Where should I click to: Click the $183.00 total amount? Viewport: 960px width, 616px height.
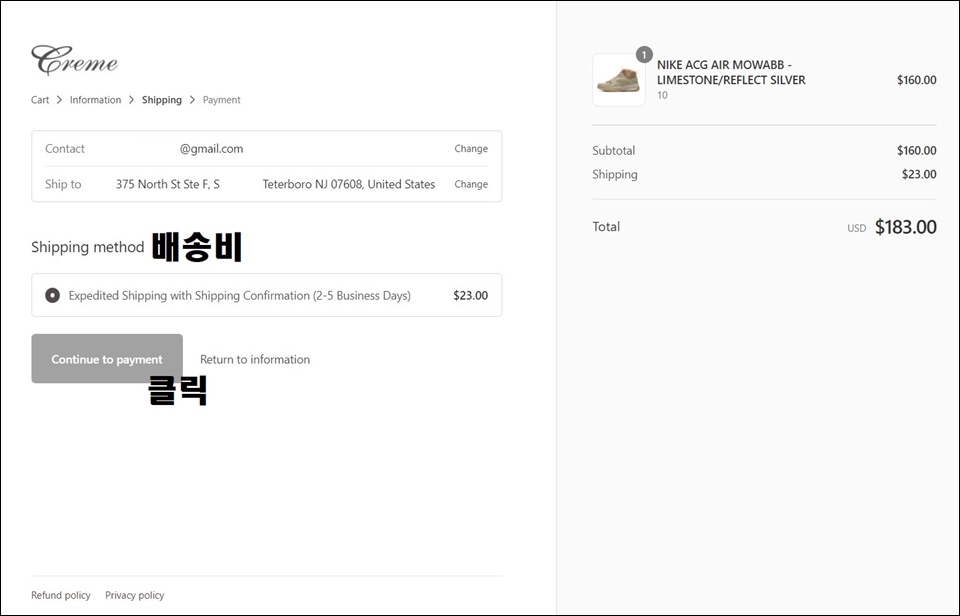coord(906,227)
